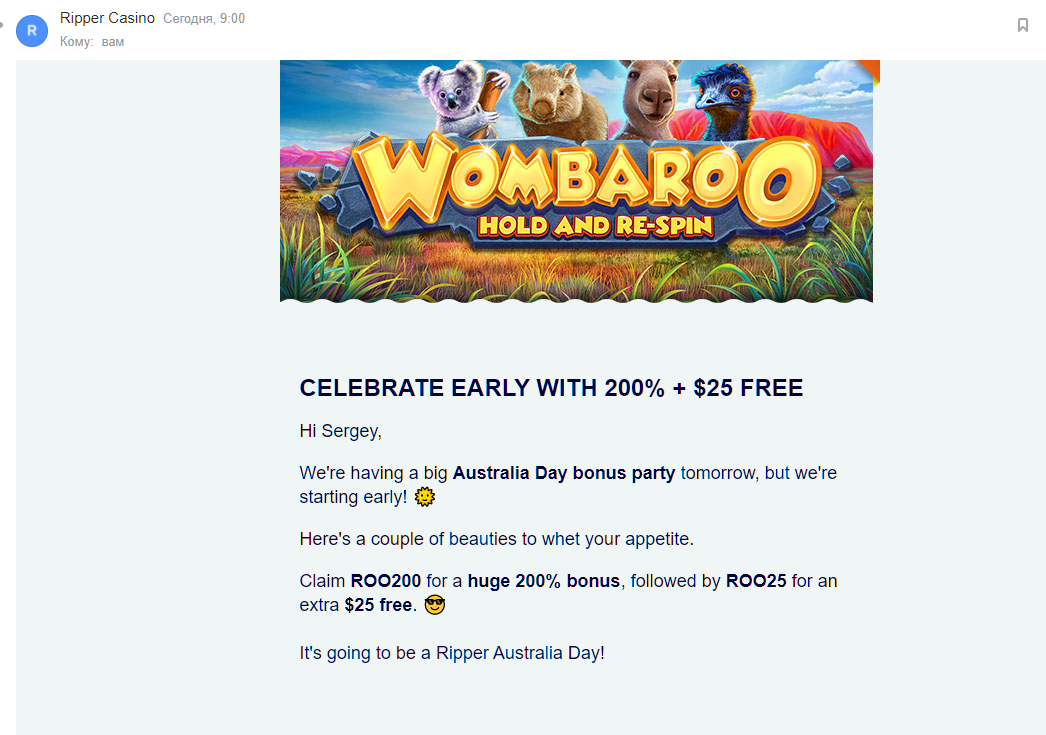Viewport: 1046px width, 735px height.
Task: Click the sun emoji after "starting early!"
Action: coord(425,497)
